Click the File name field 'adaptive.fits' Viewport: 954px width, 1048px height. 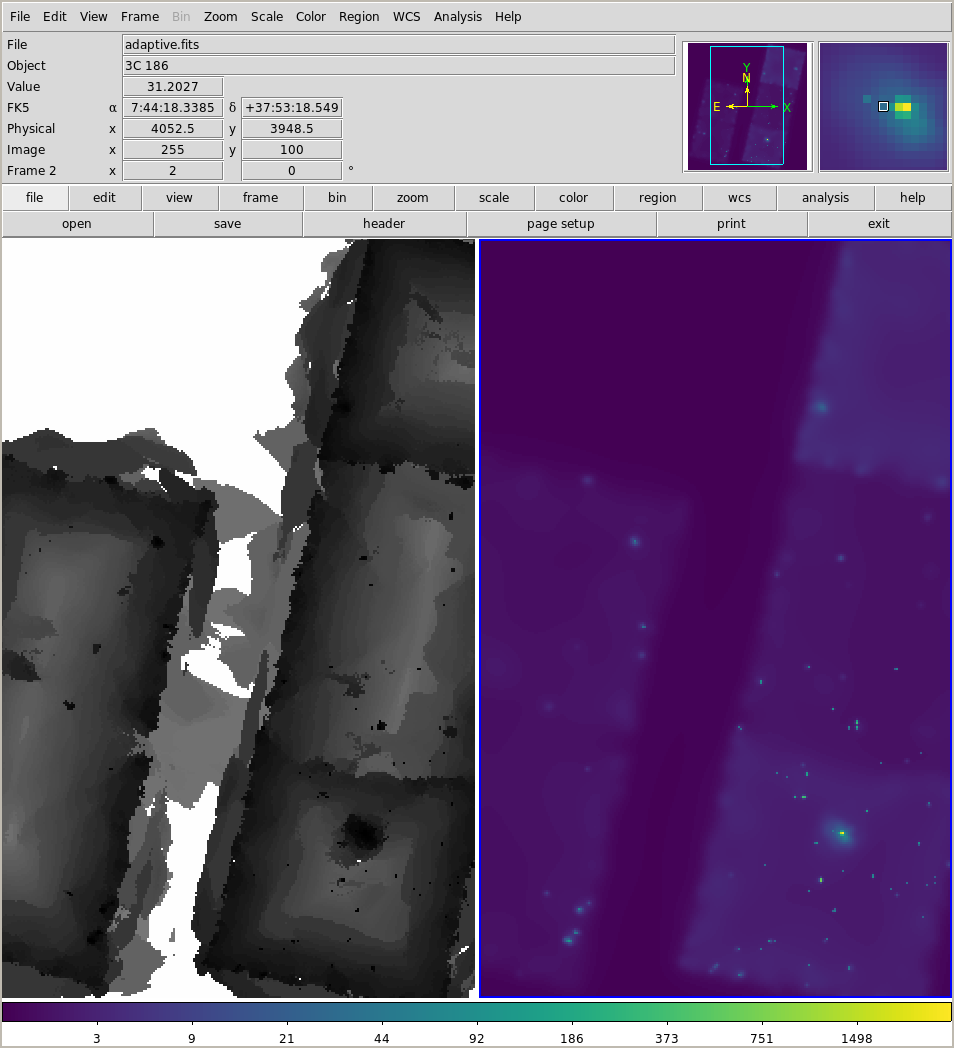pyautogui.click(x=398, y=45)
